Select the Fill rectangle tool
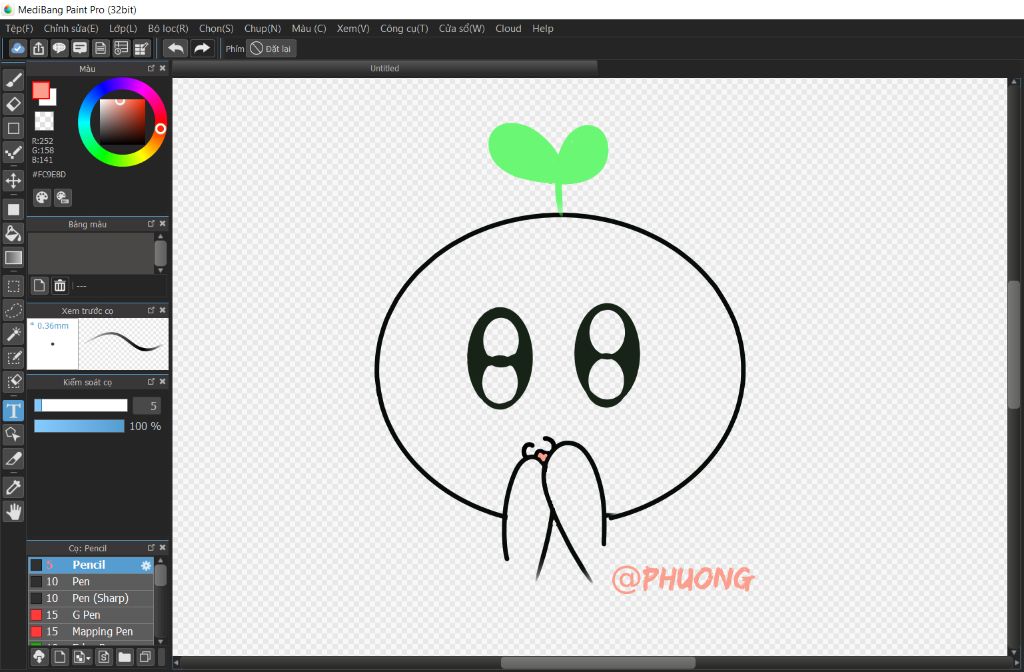The height and width of the screenshot is (672, 1024). (x=13, y=209)
